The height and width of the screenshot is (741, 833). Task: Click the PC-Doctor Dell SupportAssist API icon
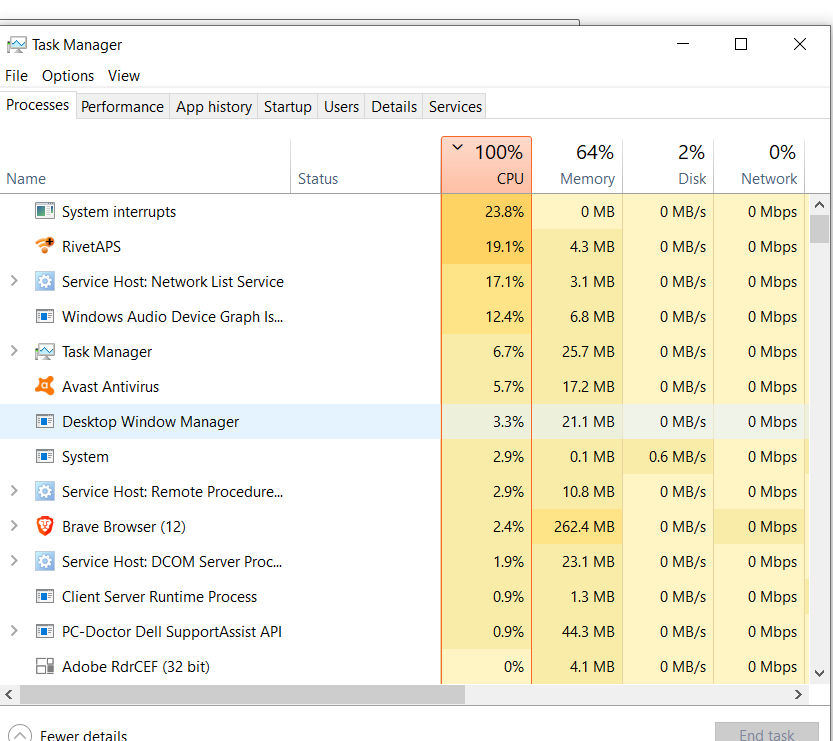[x=45, y=631]
